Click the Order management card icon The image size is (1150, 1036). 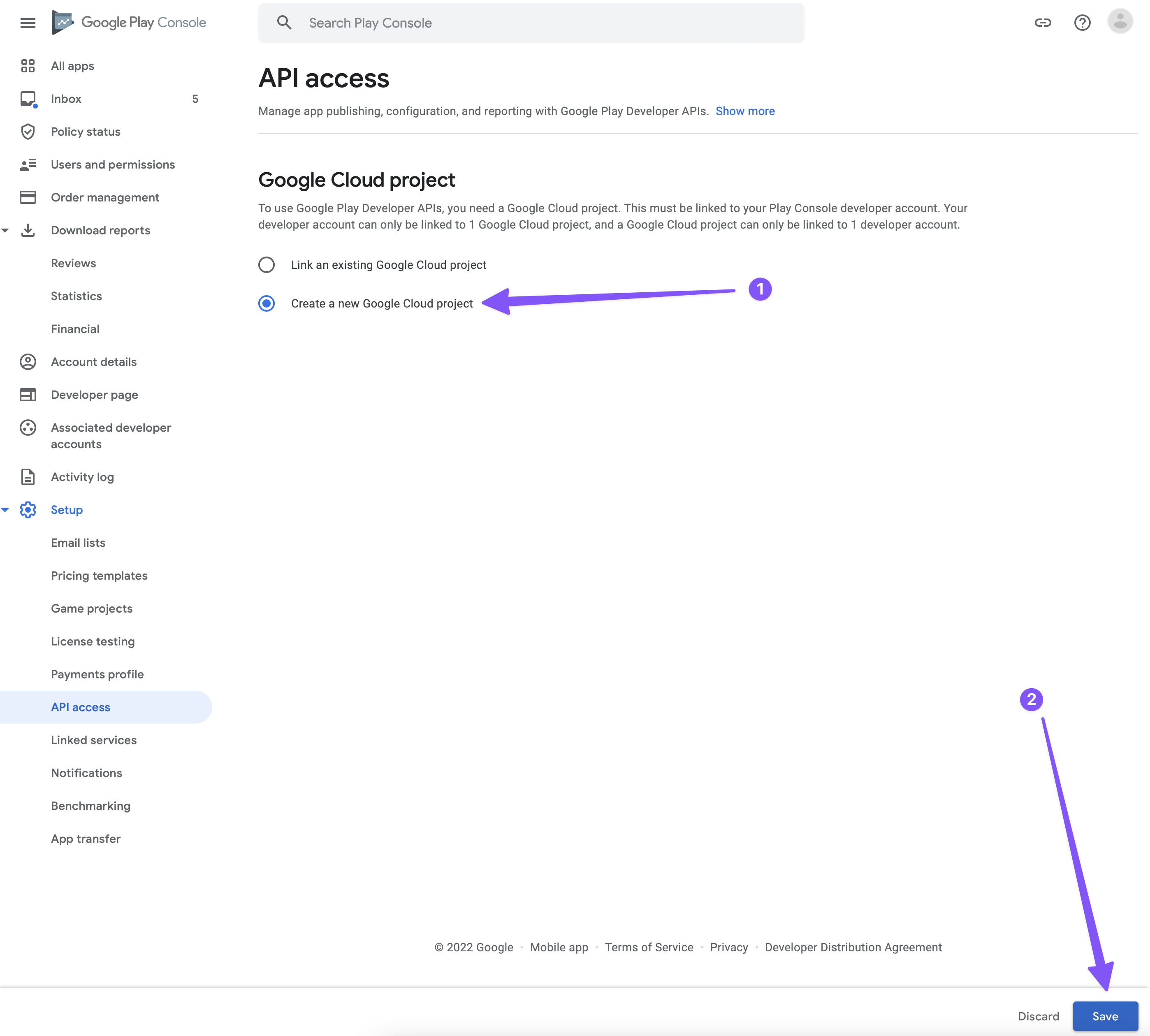pyautogui.click(x=27, y=197)
